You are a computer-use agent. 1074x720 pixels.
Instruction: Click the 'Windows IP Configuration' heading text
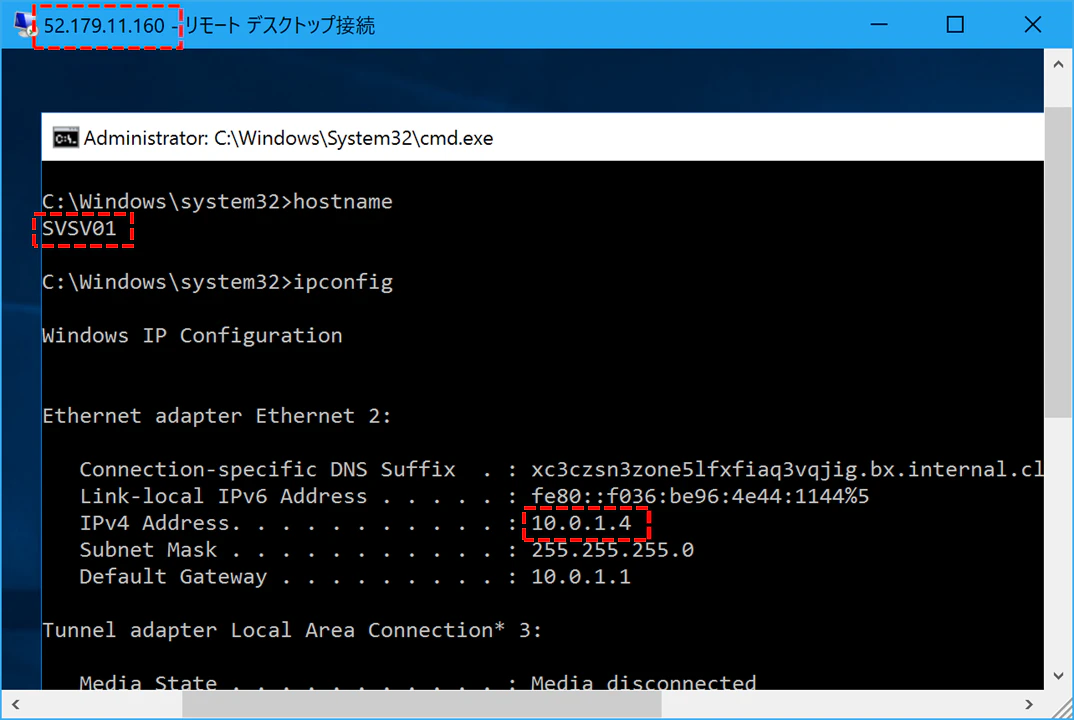coord(192,336)
